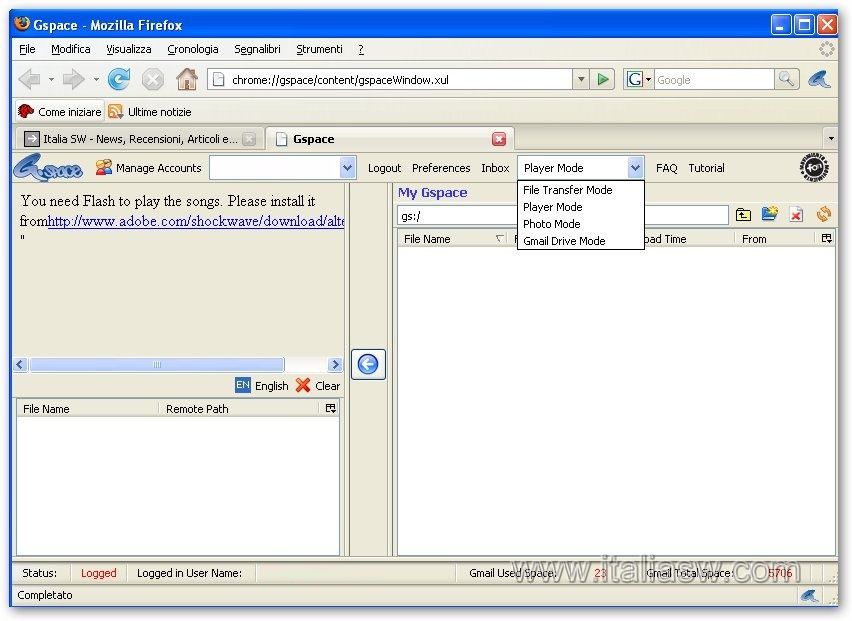Image resolution: width=852 pixels, height=621 pixels.
Task: Click the Google search engine icon
Action: click(x=634, y=79)
